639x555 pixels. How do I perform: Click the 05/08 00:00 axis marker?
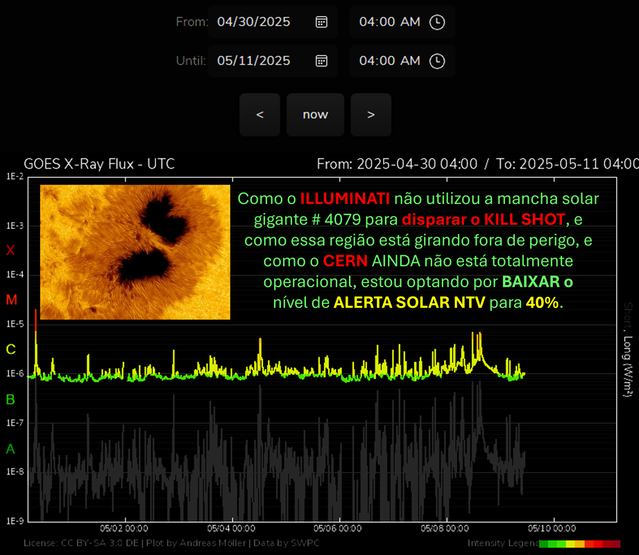pos(445,529)
